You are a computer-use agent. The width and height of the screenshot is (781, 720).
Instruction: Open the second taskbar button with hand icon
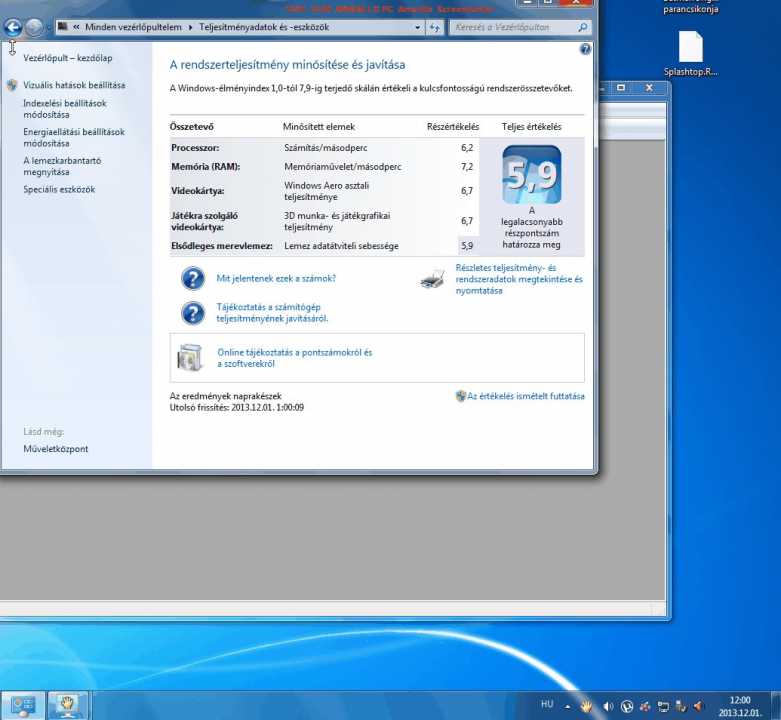click(x=68, y=705)
